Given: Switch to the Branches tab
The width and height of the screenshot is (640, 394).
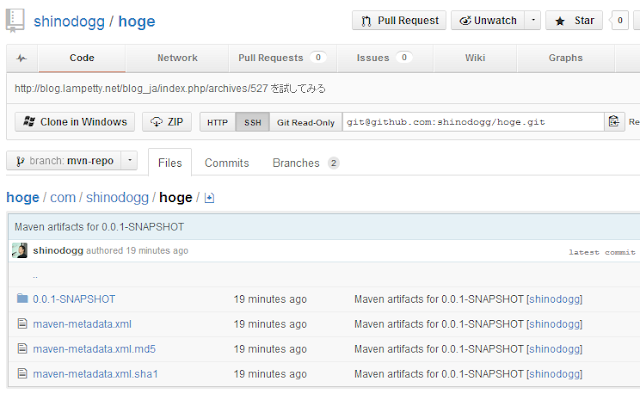Looking at the screenshot, I should point(305,163).
